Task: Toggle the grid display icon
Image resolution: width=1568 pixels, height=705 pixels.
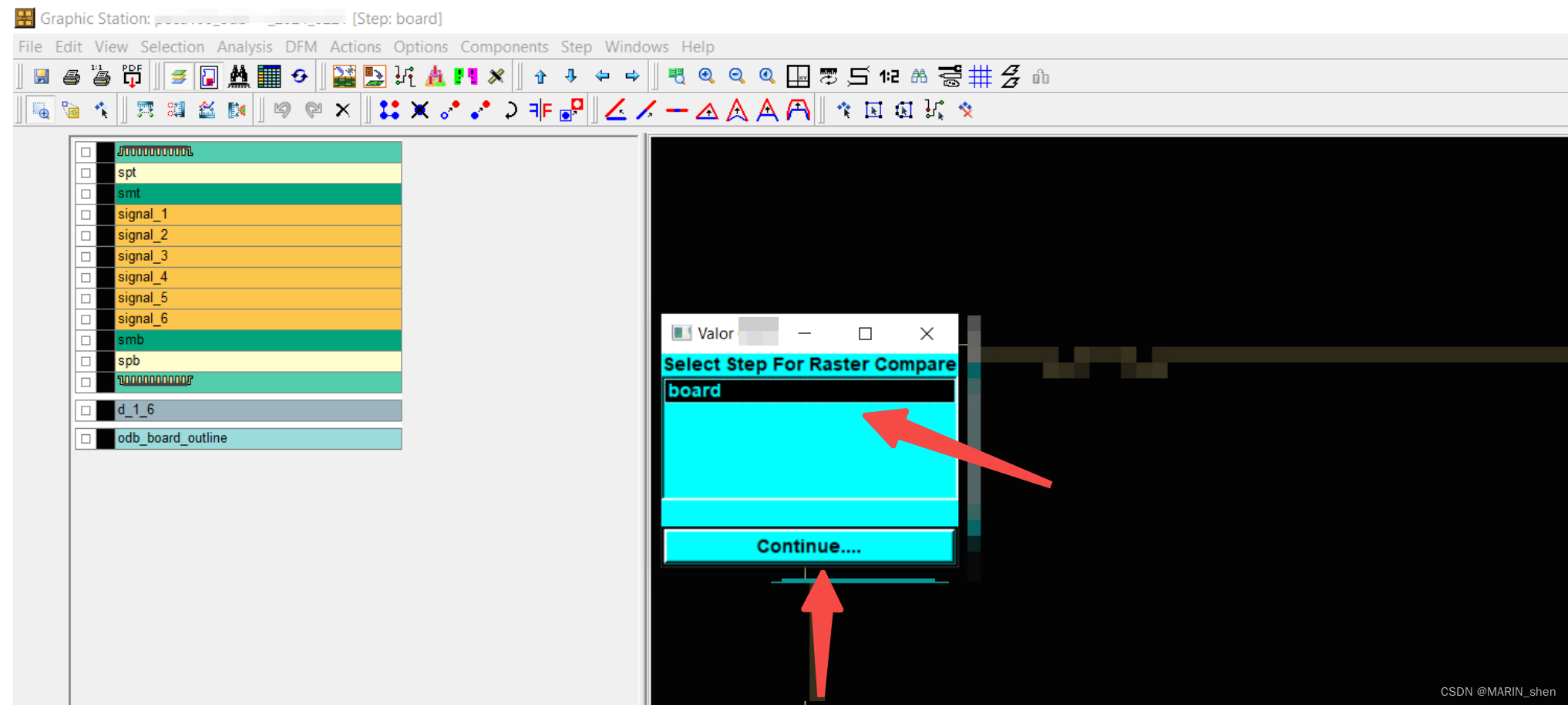Action: click(x=981, y=76)
